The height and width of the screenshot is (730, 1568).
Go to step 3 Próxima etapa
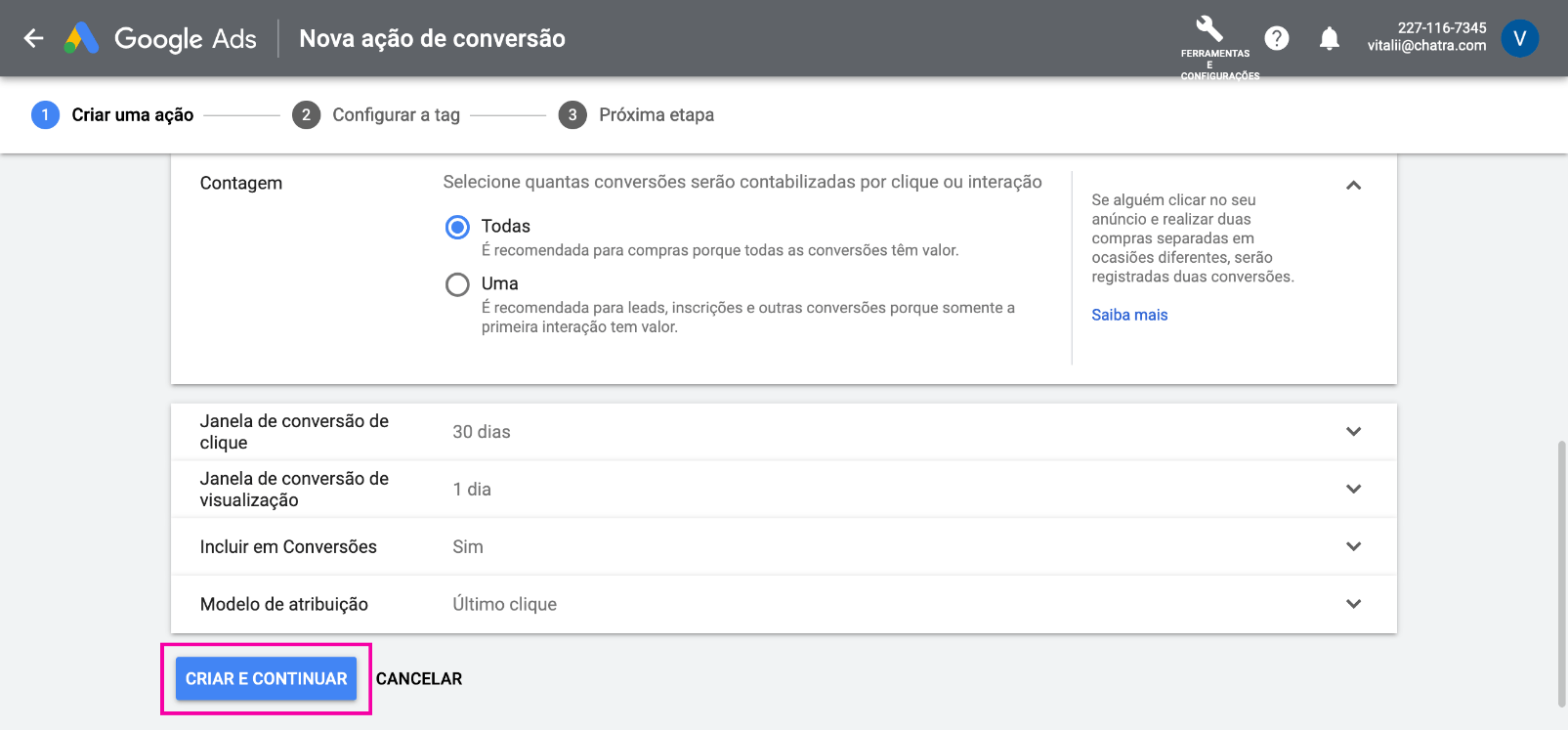pyautogui.click(x=637, y=115)
